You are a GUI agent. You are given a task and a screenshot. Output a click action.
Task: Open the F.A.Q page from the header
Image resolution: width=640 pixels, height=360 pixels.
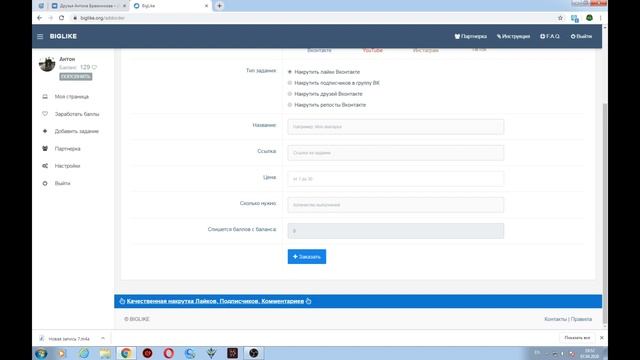coord(550,36)
